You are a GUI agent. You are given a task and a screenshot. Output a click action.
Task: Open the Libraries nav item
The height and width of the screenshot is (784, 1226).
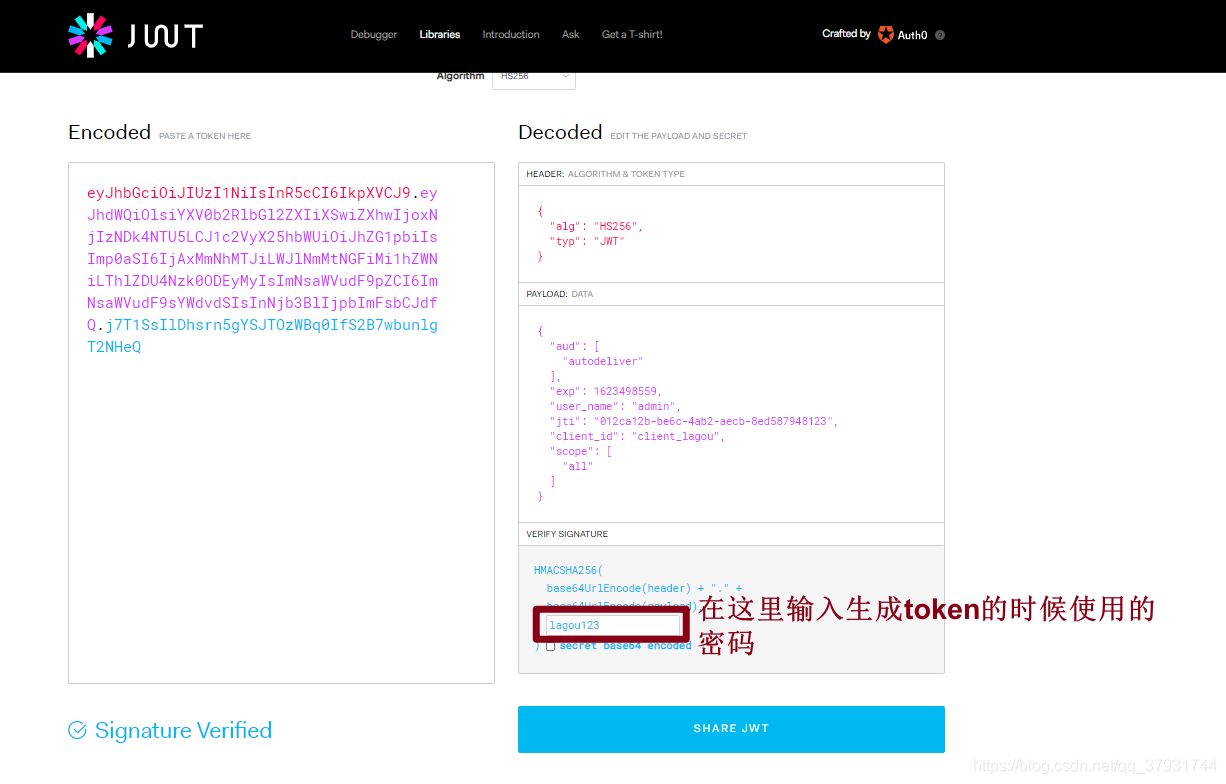point(440,34)
